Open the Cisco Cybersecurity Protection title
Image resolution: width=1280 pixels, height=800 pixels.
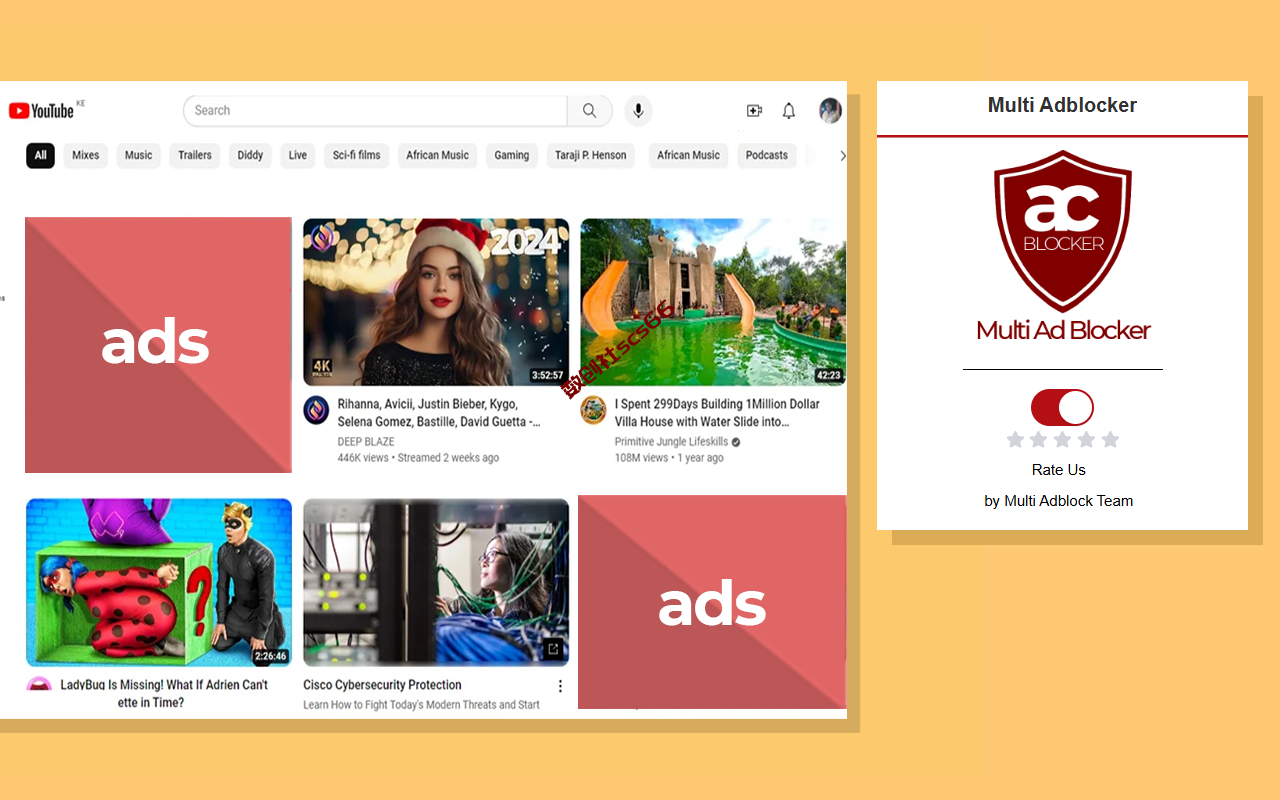(382, 685)
